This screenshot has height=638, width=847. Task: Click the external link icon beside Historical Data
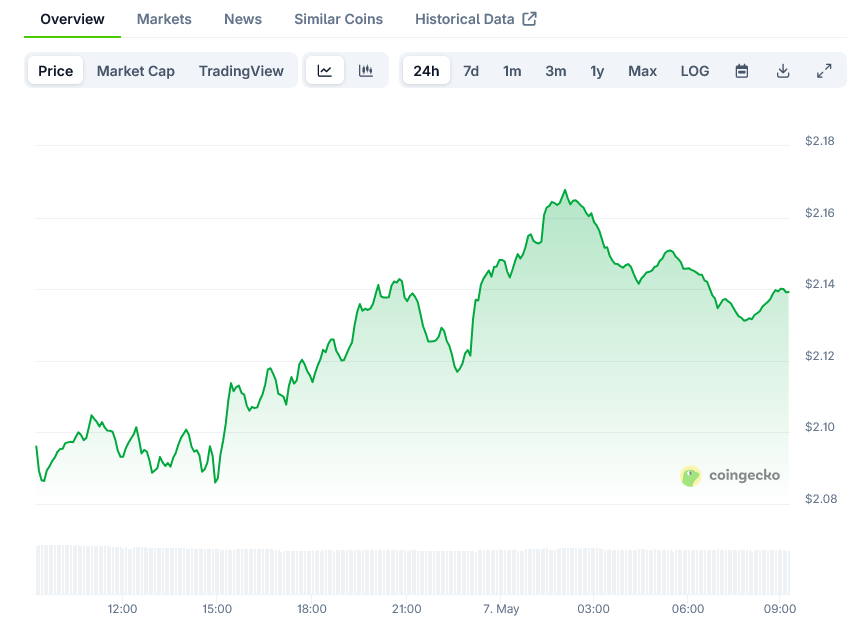529,19
